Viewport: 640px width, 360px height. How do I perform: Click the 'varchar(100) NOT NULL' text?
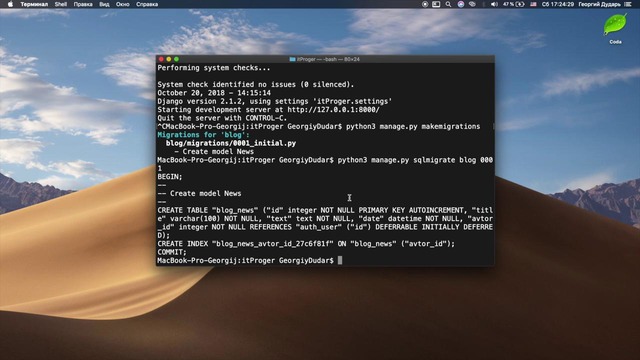point(214,218)
